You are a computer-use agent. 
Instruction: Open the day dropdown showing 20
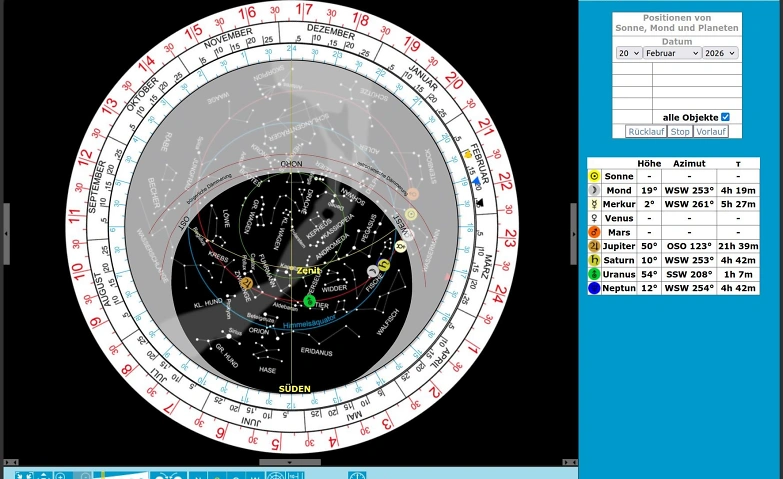click(628, 53)
